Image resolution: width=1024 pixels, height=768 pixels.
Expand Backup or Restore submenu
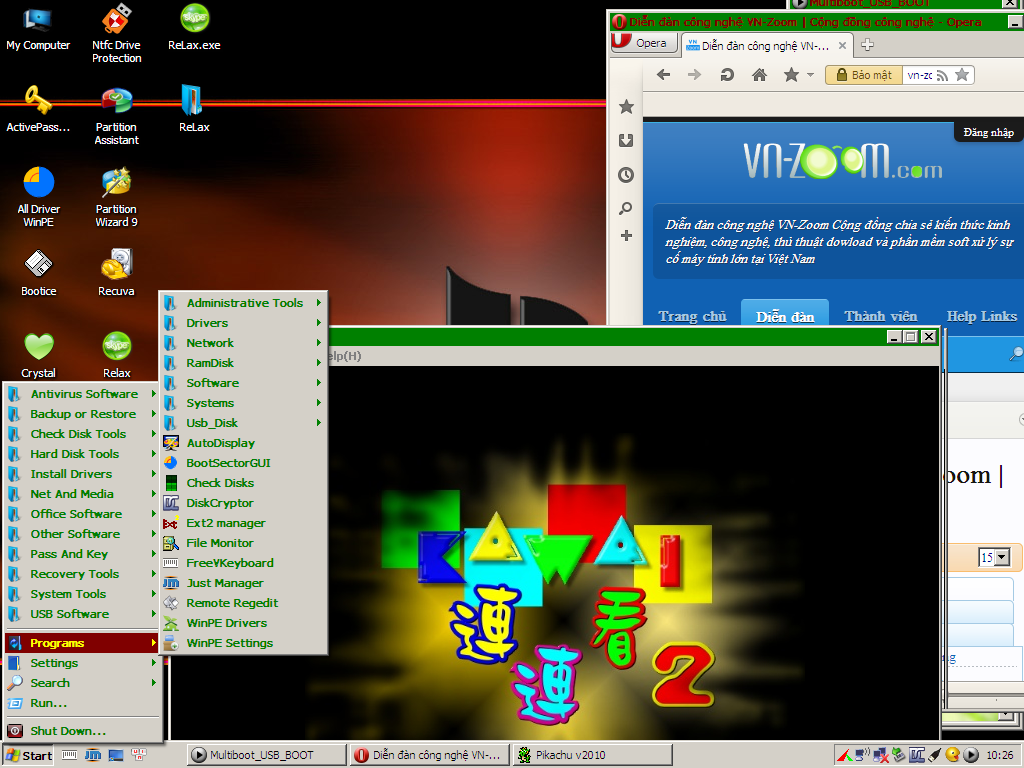tap(82, 414)
